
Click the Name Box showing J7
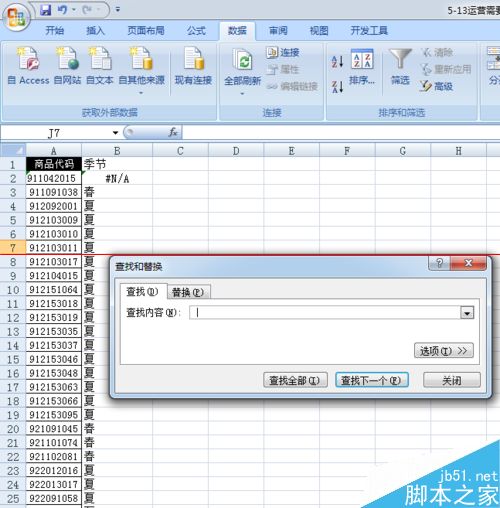click(55, 133)
